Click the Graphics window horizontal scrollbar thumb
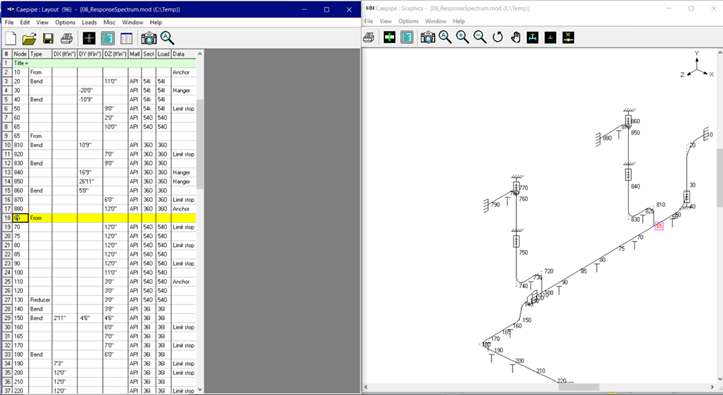 pos(579,387)
